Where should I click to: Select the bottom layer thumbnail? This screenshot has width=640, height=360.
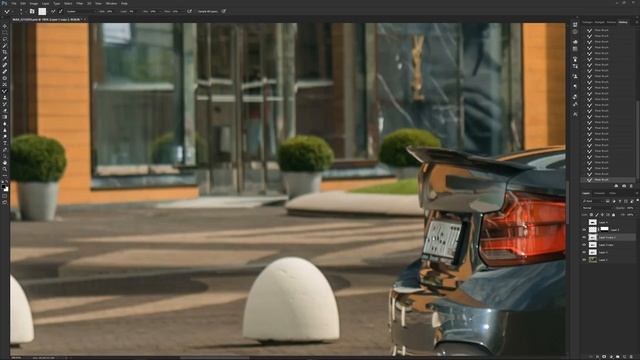click(x=593, y=260)
